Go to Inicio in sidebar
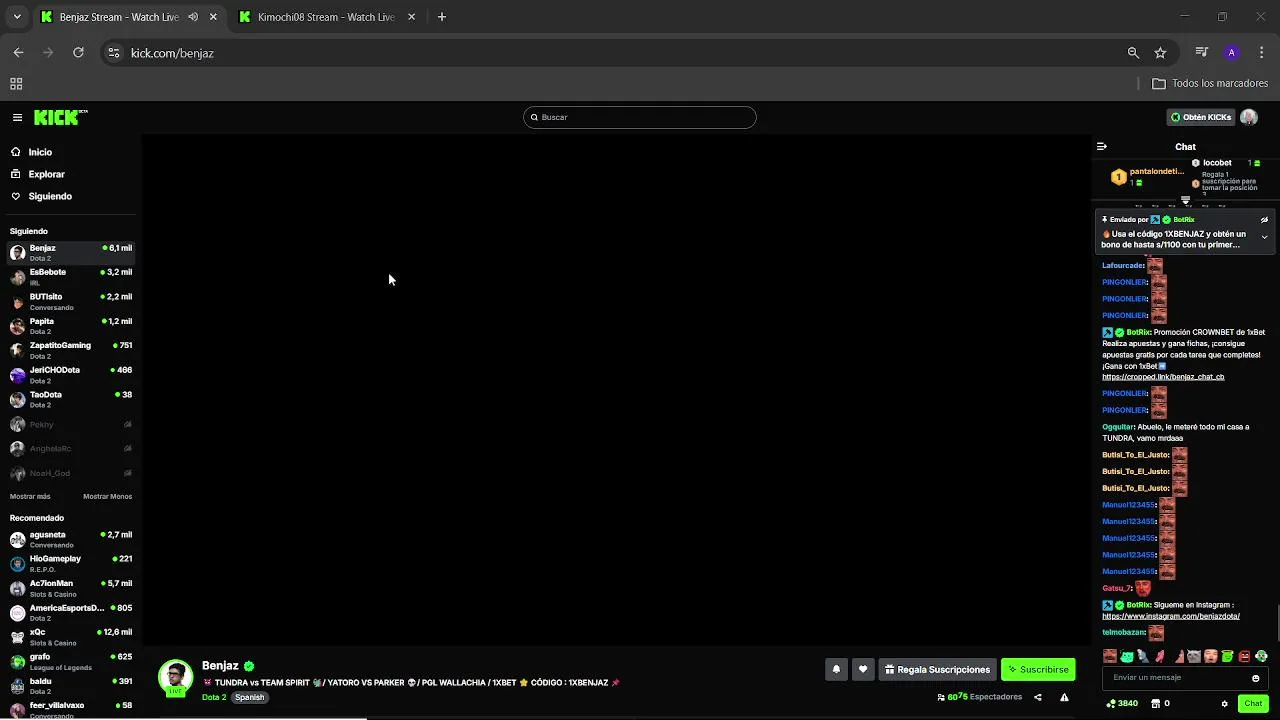Screen dimensions: 1280x720 point(40,152)
